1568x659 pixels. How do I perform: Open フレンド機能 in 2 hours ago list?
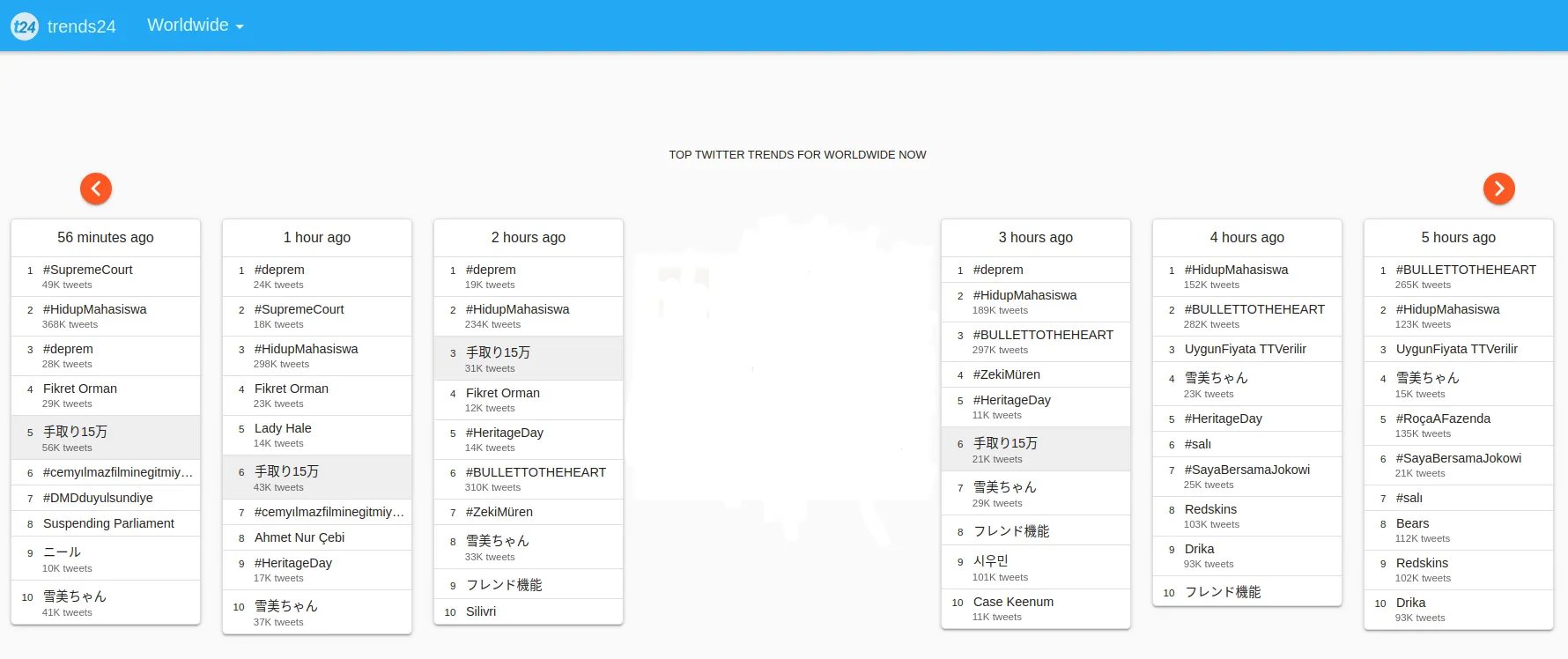point(504,585)
